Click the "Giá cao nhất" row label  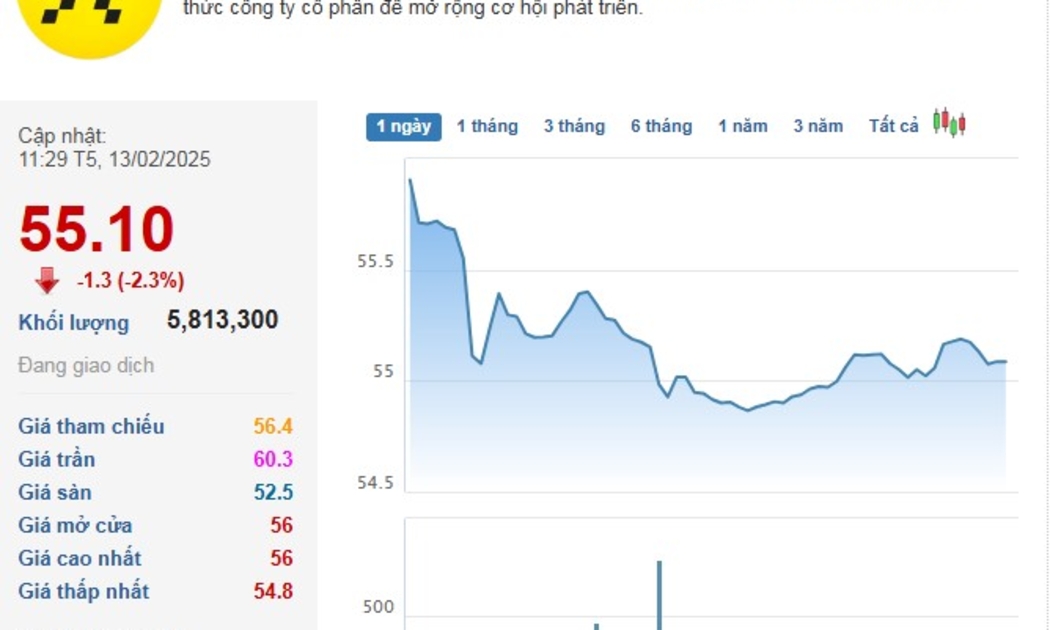[80, 558]
